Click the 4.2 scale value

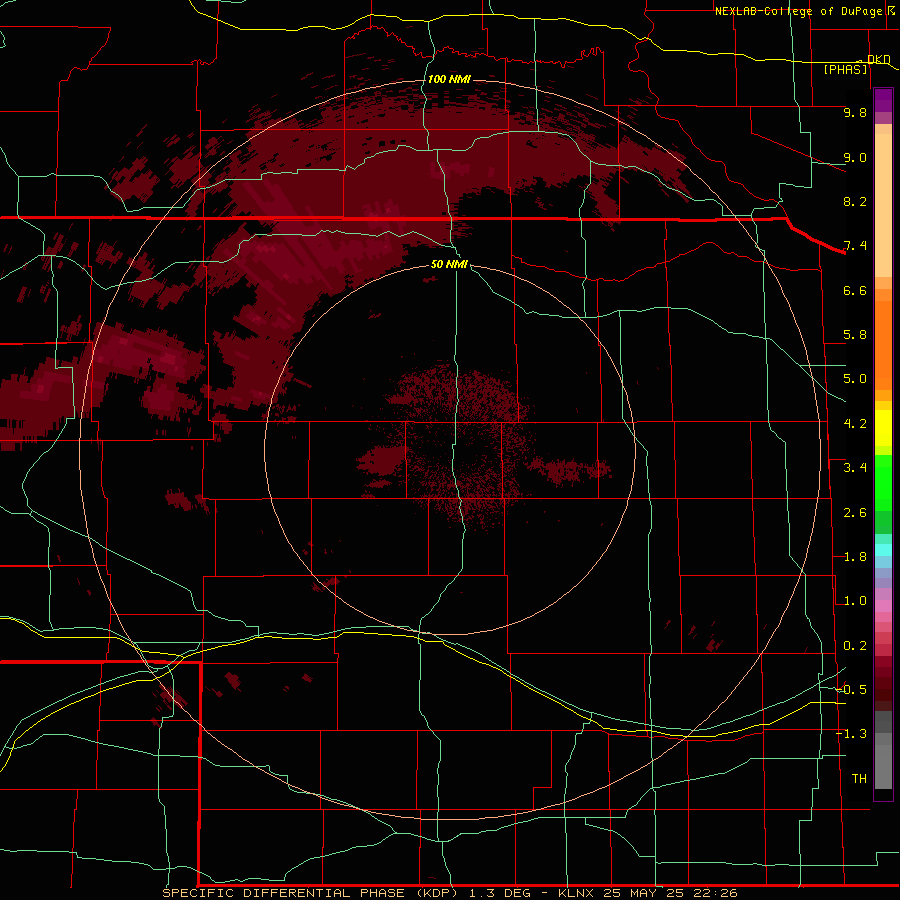[x=855, y=424]
